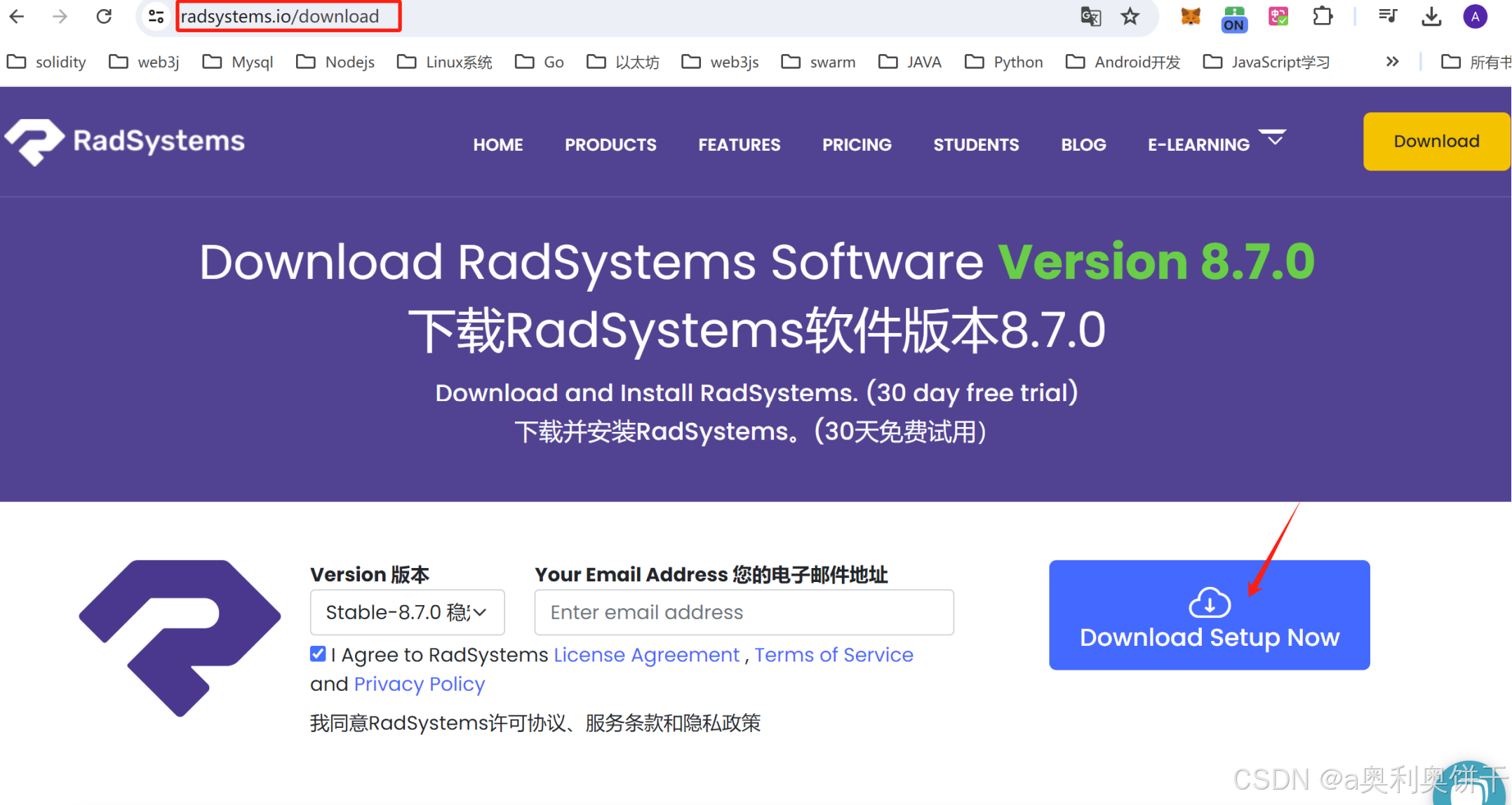The width and height of the screenshot is (1512, 805).
Task: Open the Google Translate page translation icon
Action: (x=1090, y=16)
